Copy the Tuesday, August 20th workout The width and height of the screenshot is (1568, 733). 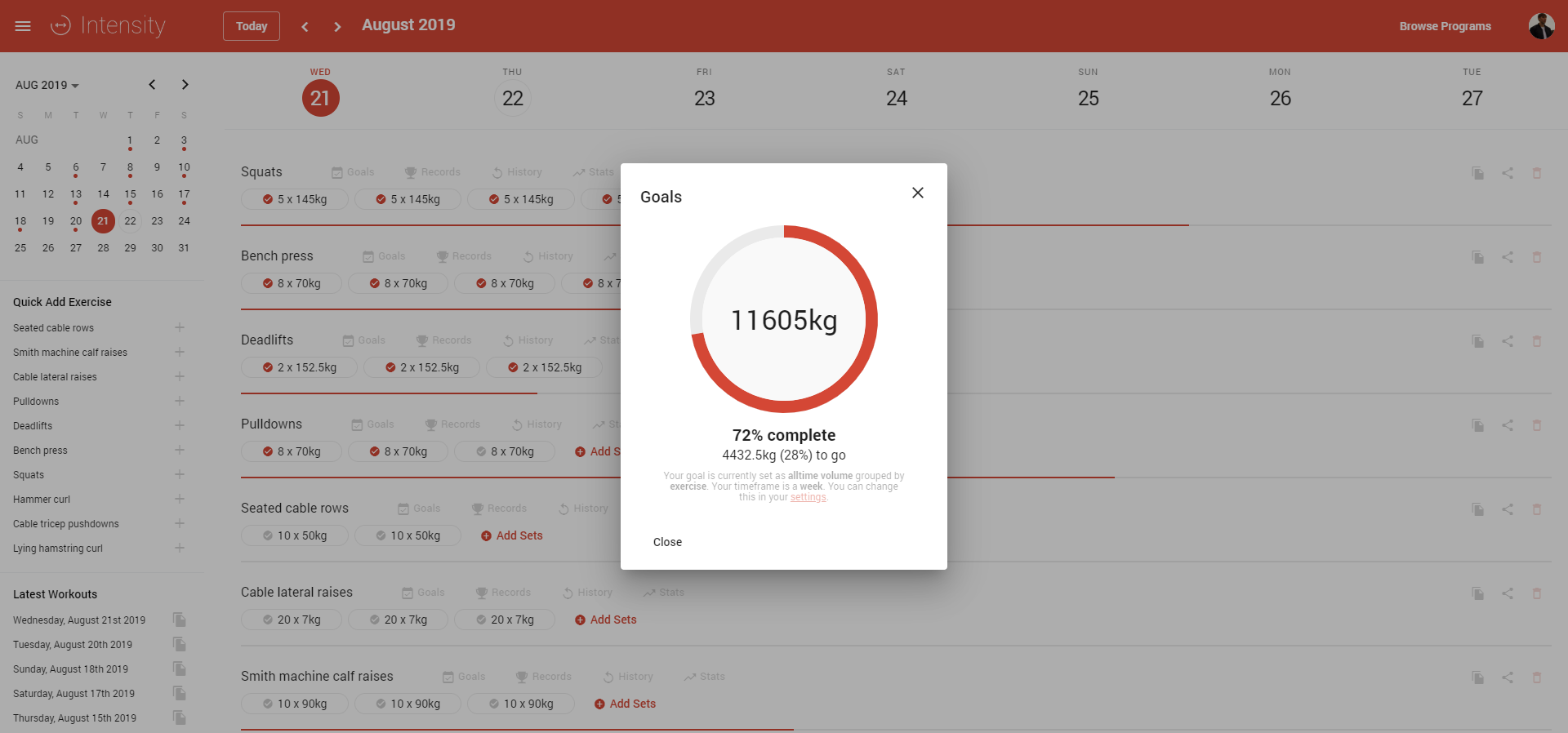click(x=180, y=645)
